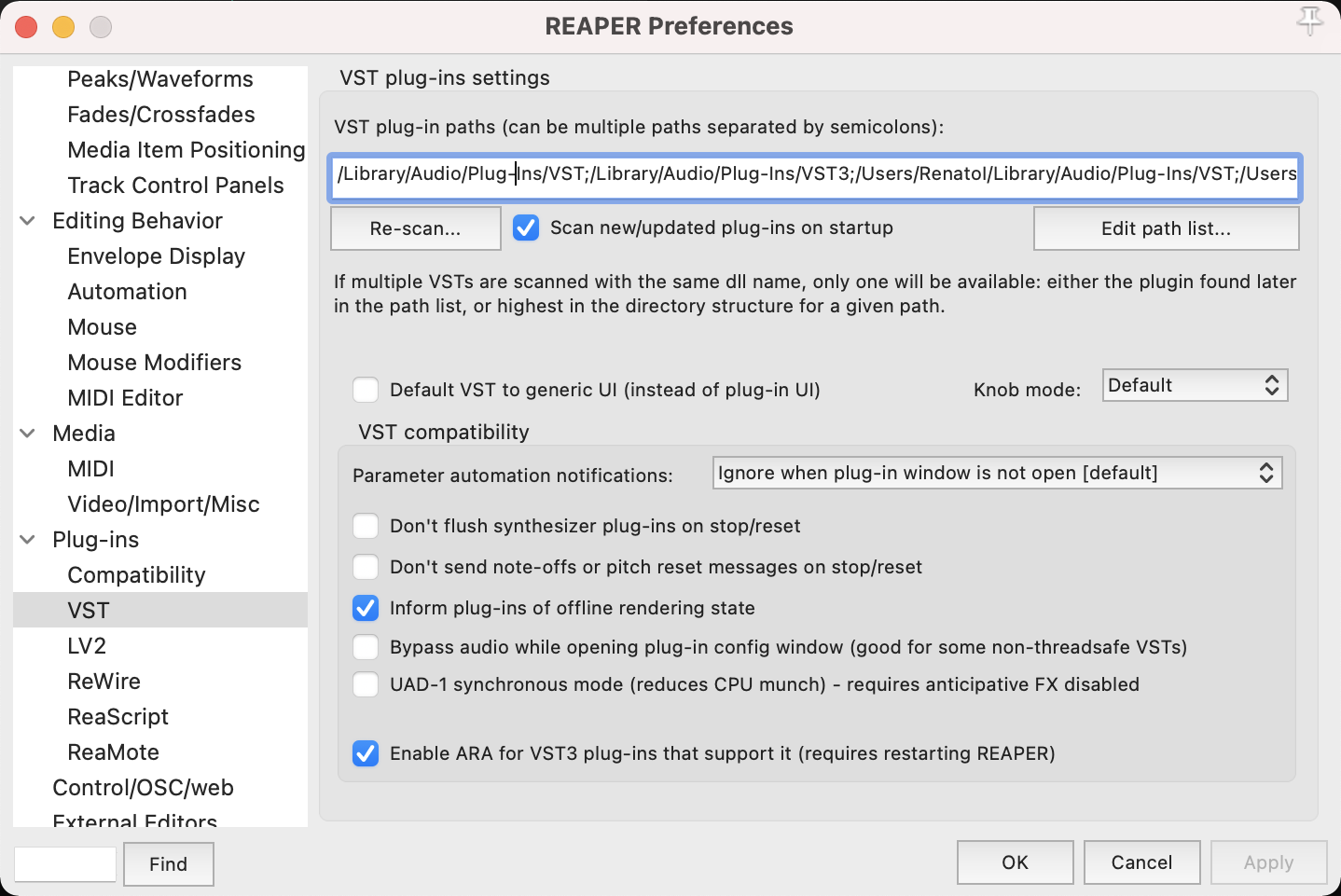Image resolution: width=1341 pixels, height=896 pixels.
Task: Open Parameter automation notifications dropdown
Action: 997,473
